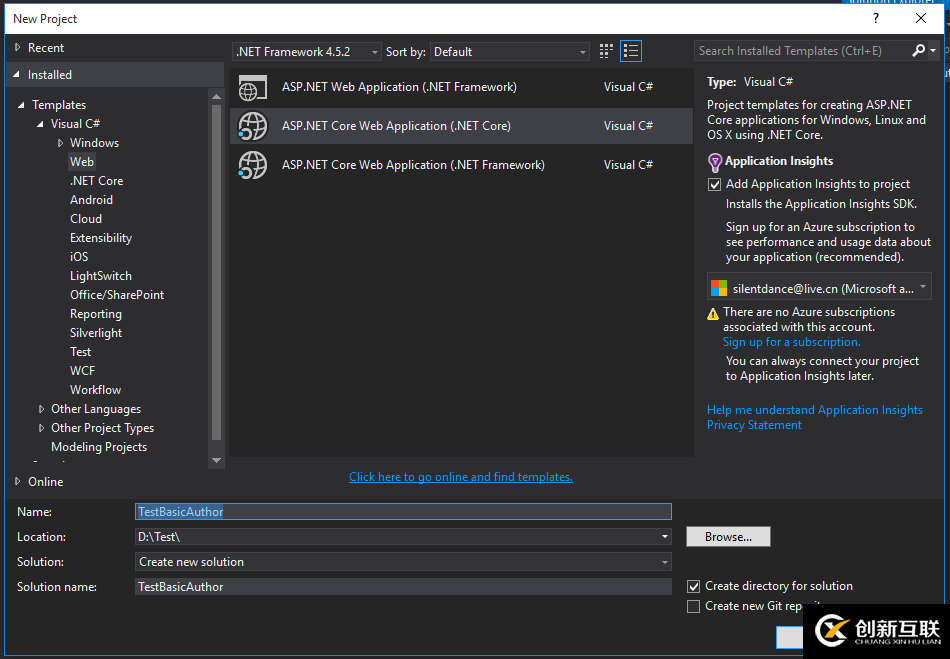The width and height of the screenshot is (950, 659).
Task: Expand the Recent section
Action: point(18,47)
